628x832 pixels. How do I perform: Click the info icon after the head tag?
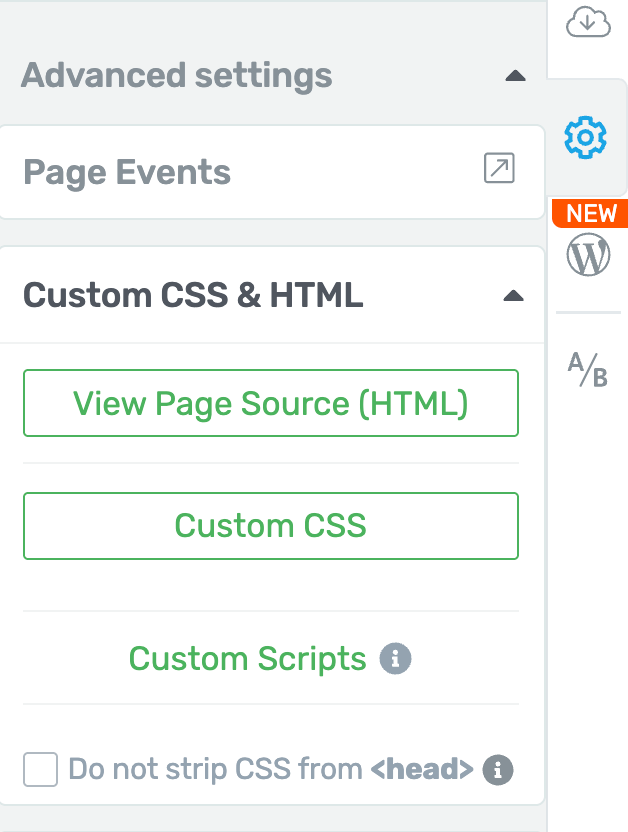(x=498, y=769)
